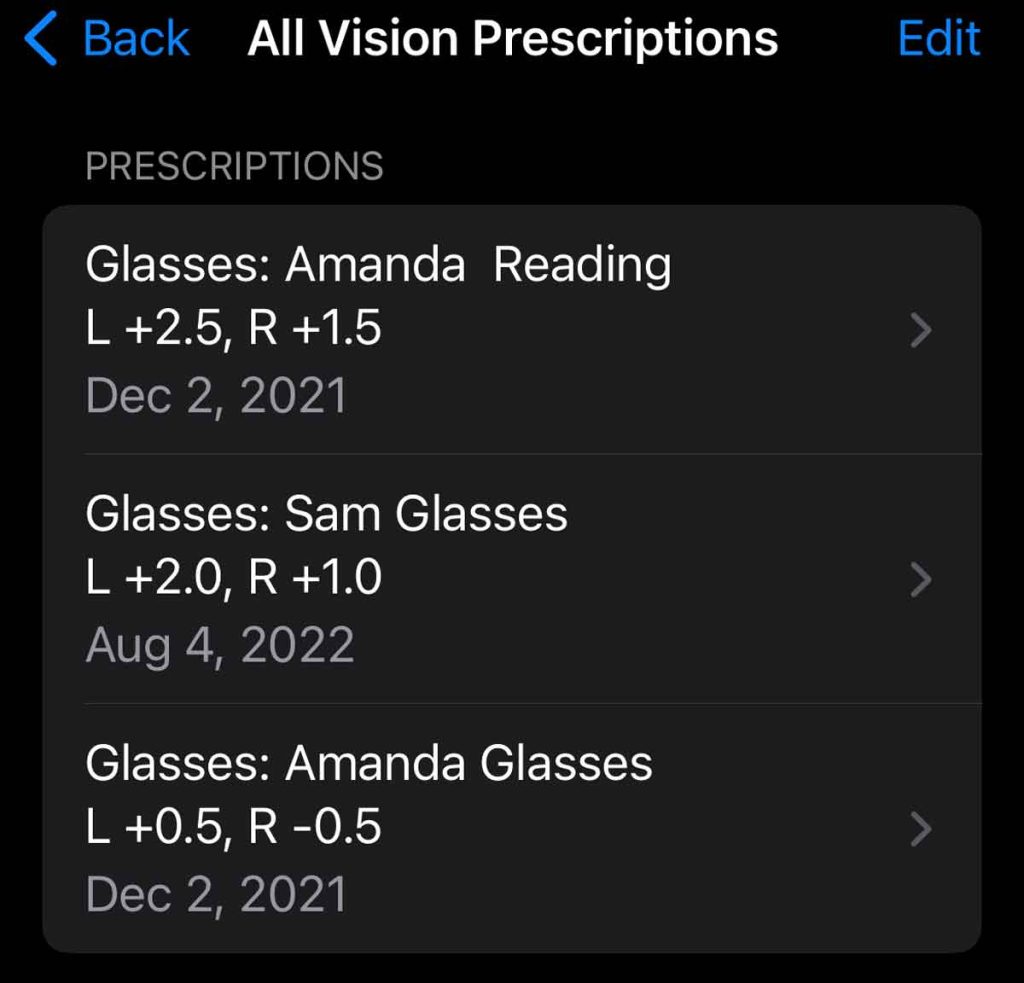Screen dimensions: 1024x983
Task: Click Dec 2, 2021 under Amanda Glasses
Action: (216, 894)
